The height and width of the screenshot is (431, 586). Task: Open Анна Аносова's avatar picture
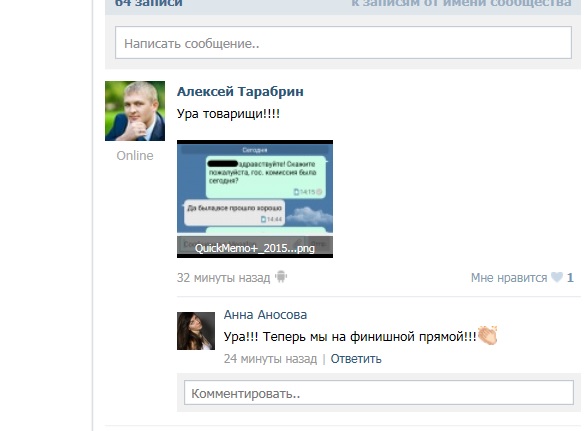pos(196,331)
